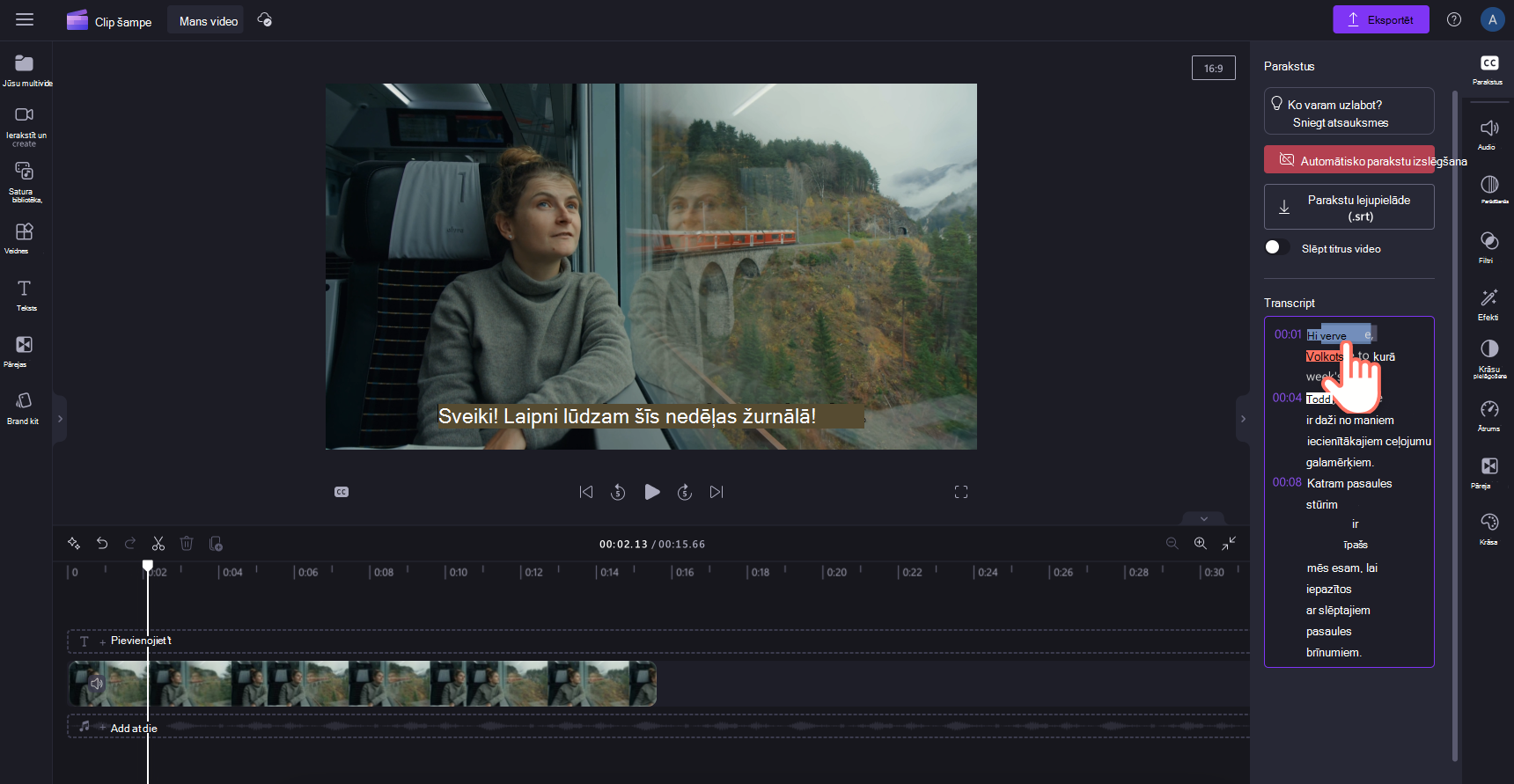Open the Krāsa color tab
Image resolution: width=1514 pixels, height=784 pixels.
coord(1488,529)
